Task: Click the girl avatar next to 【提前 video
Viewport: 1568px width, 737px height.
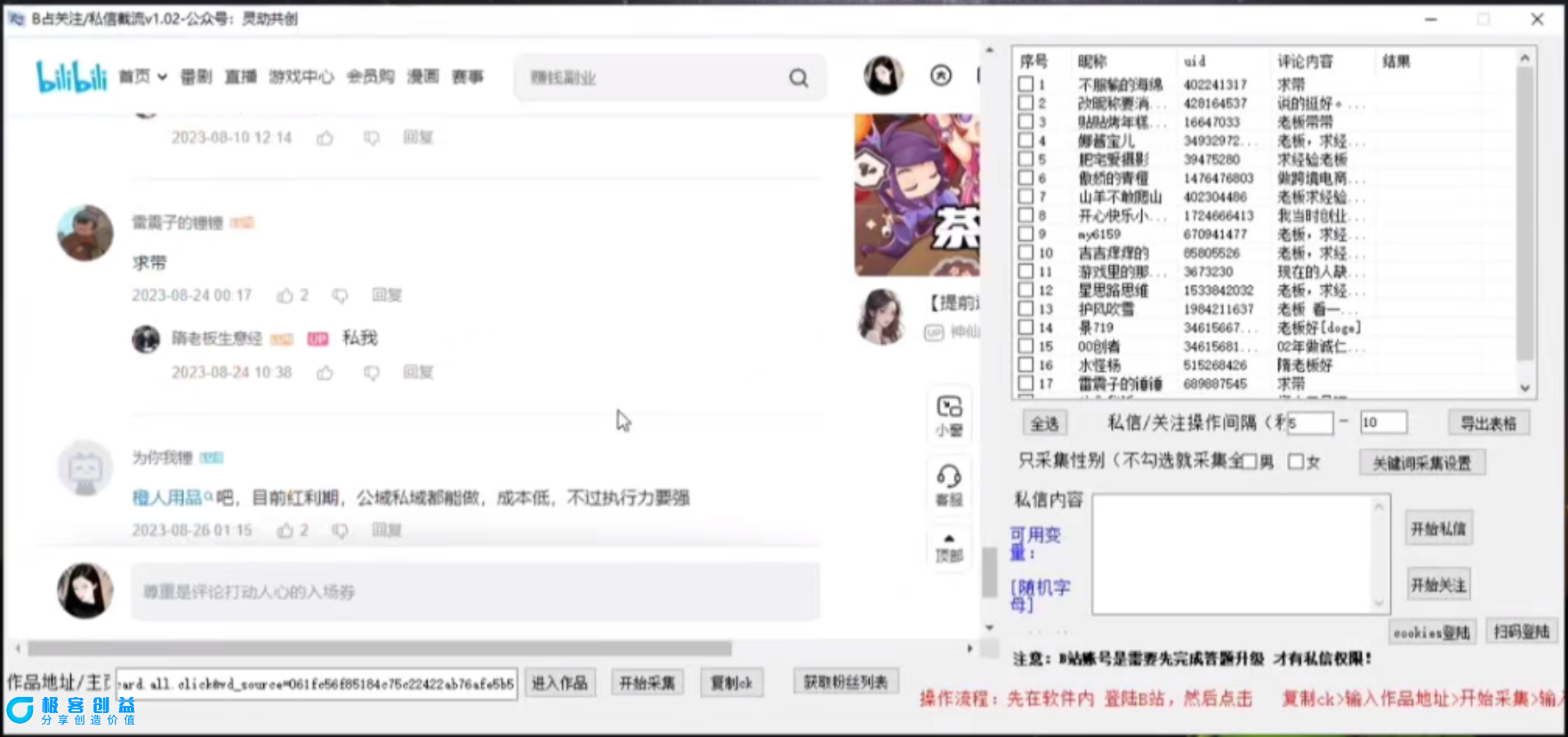Action: click(882, 316)
